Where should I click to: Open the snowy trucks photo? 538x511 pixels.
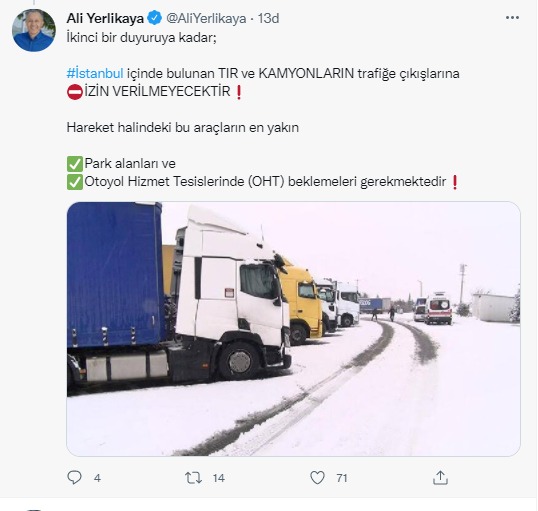[x=293, y=329]
